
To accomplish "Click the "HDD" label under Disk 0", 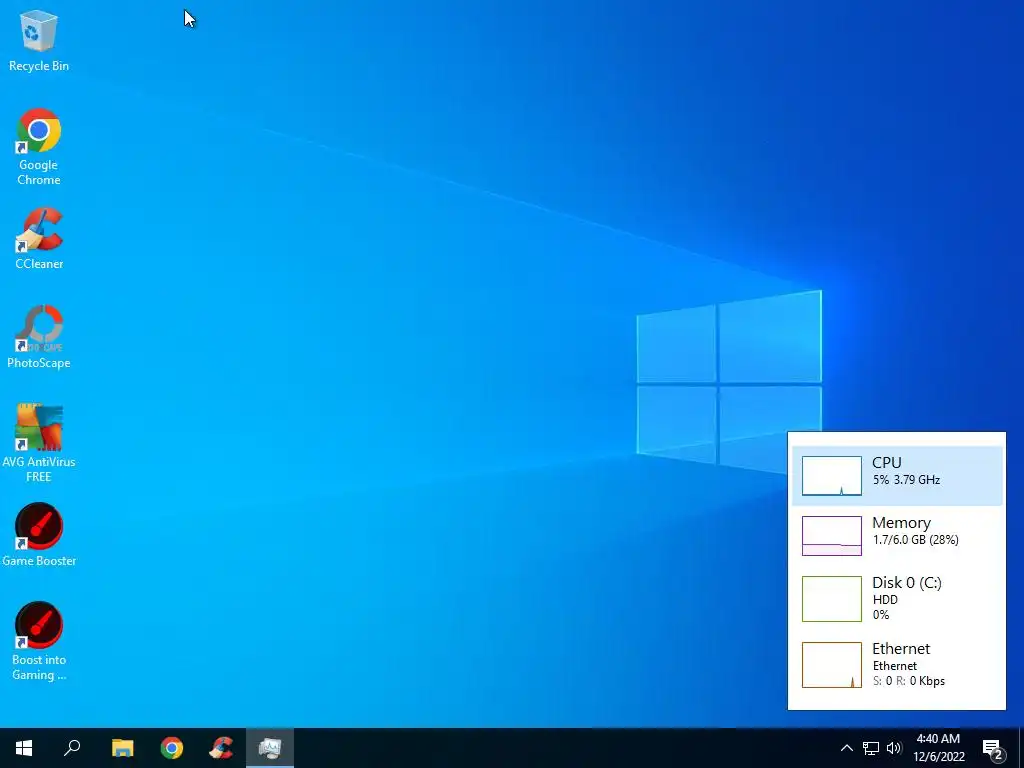I will (885, 600).
